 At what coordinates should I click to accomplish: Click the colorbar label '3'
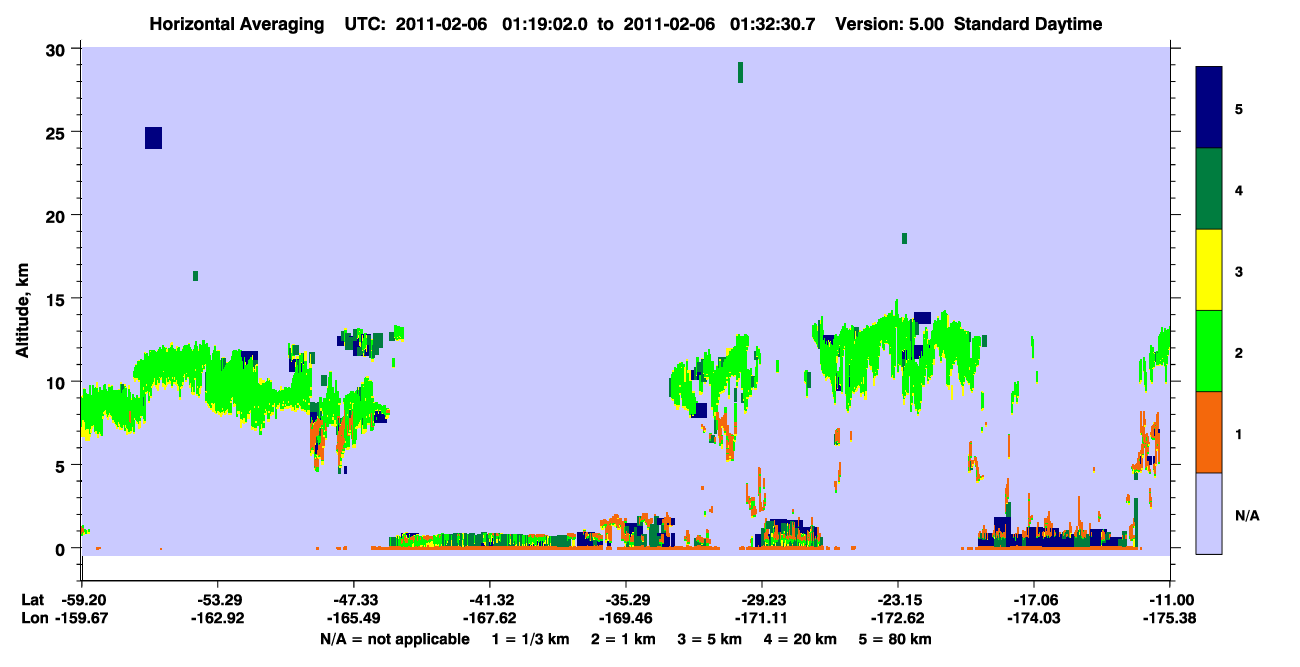(x=1239, y=270)
